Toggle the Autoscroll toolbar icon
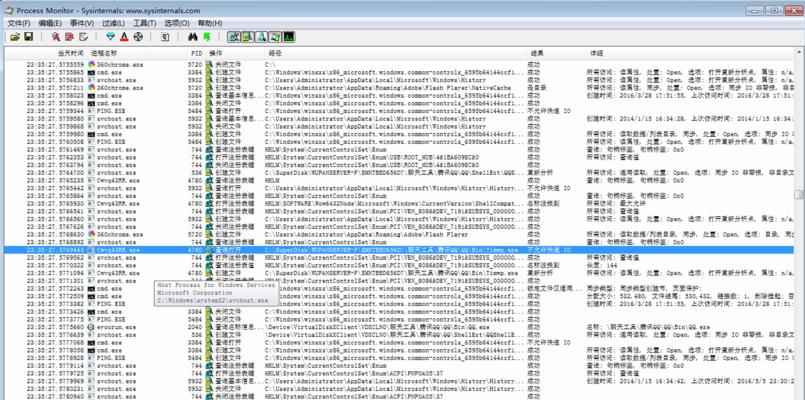The image size is (805, 400). pos(70,36)
